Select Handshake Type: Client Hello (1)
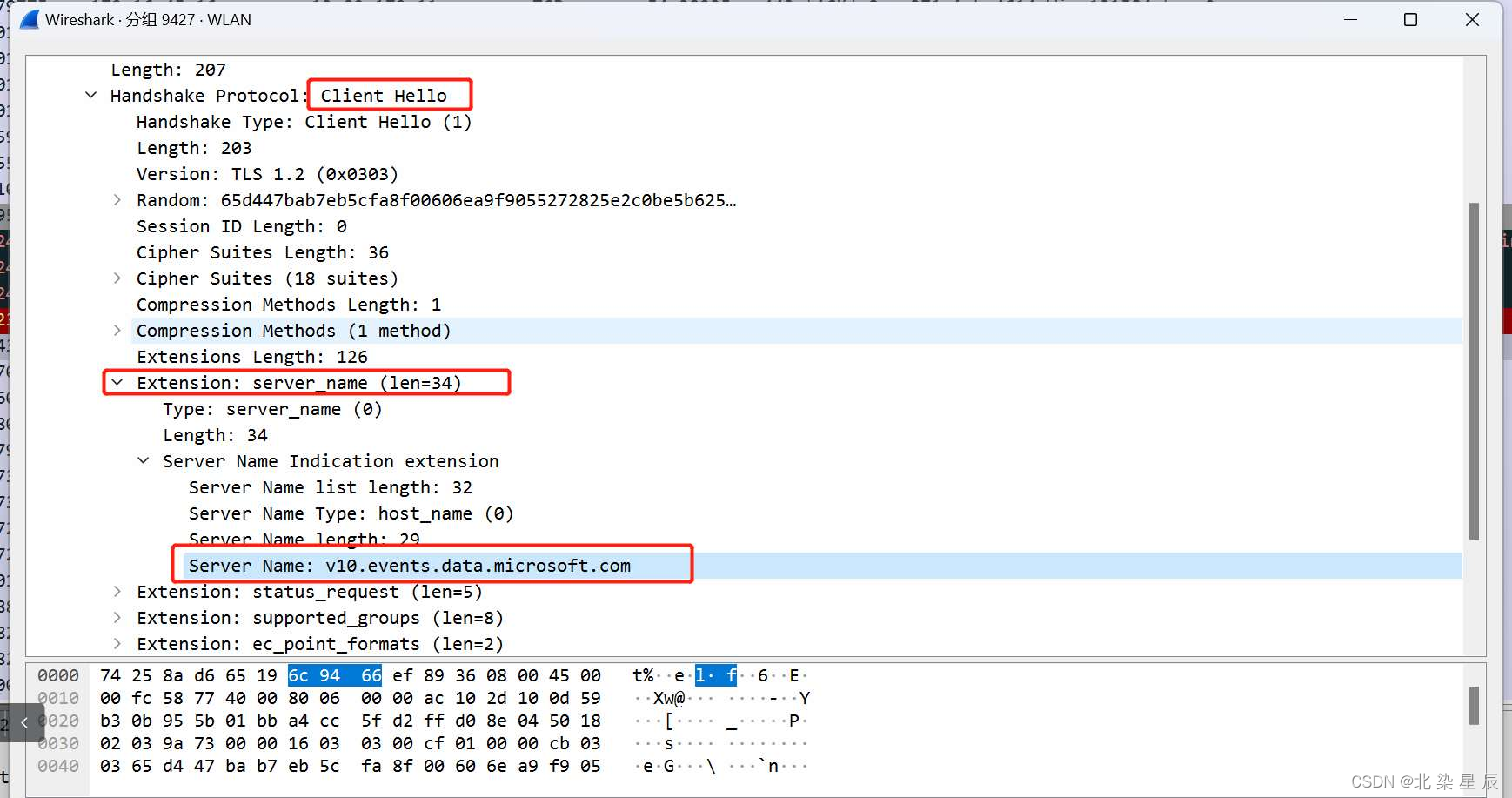This screenshot has width=1512, height=798. pos(304,122)
